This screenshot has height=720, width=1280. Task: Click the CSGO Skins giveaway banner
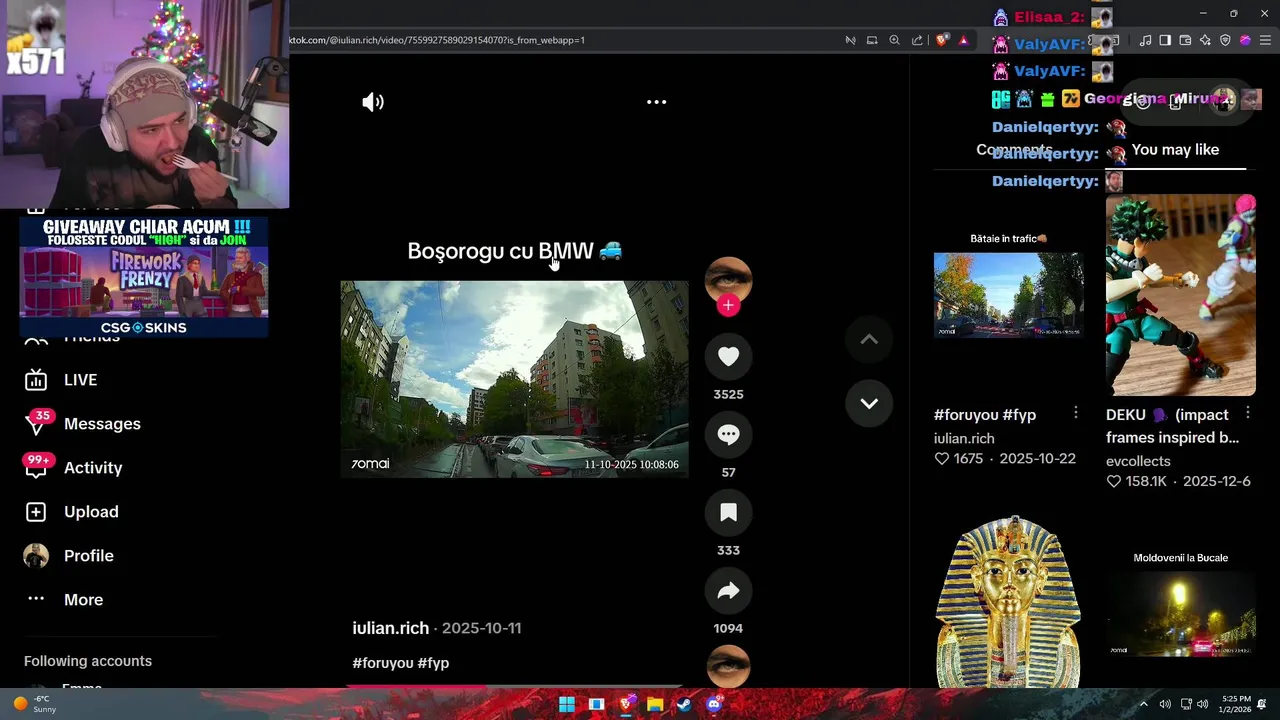(x=144, y=277)
